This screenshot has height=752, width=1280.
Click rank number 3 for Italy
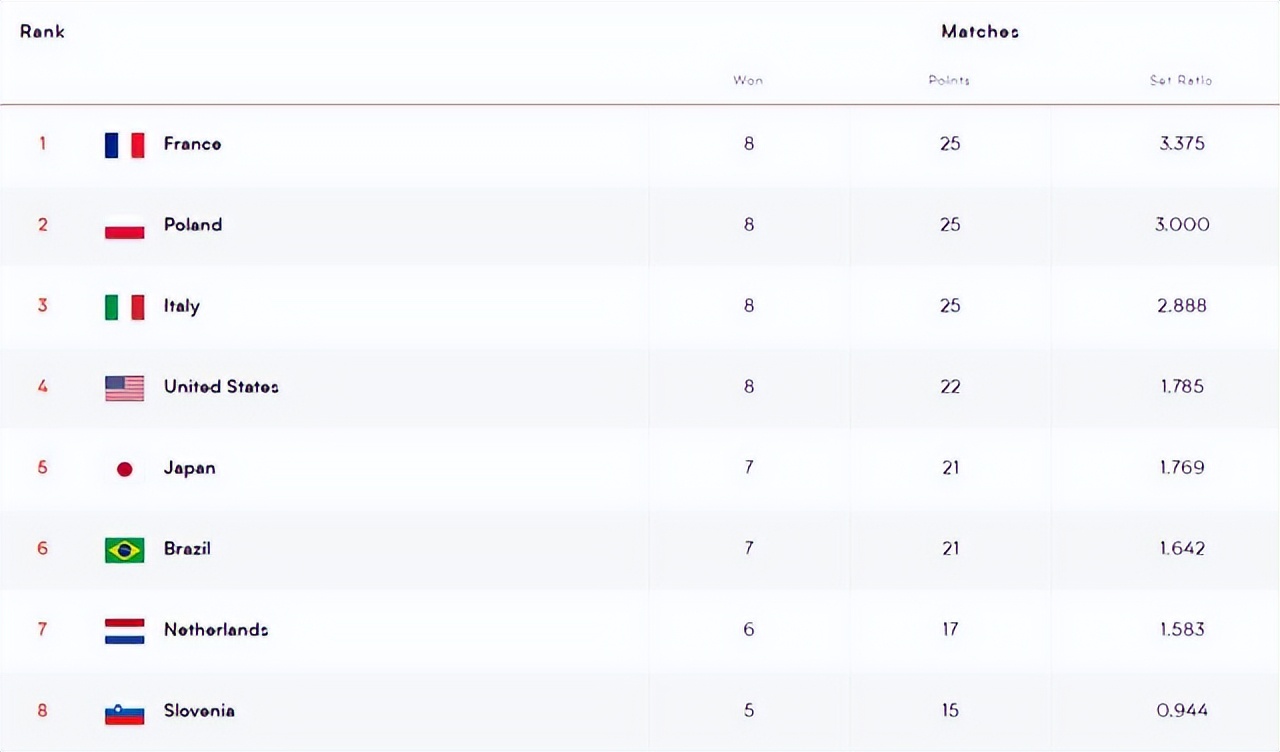pyautogui.click(x=42, y=306)
